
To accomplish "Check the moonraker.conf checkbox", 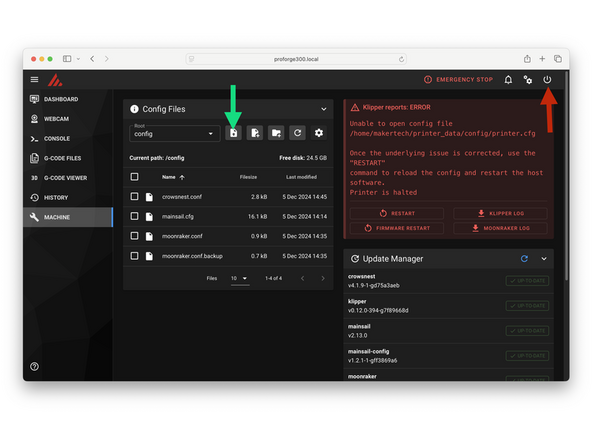I will pyautogui.click(x=134, y=236).
